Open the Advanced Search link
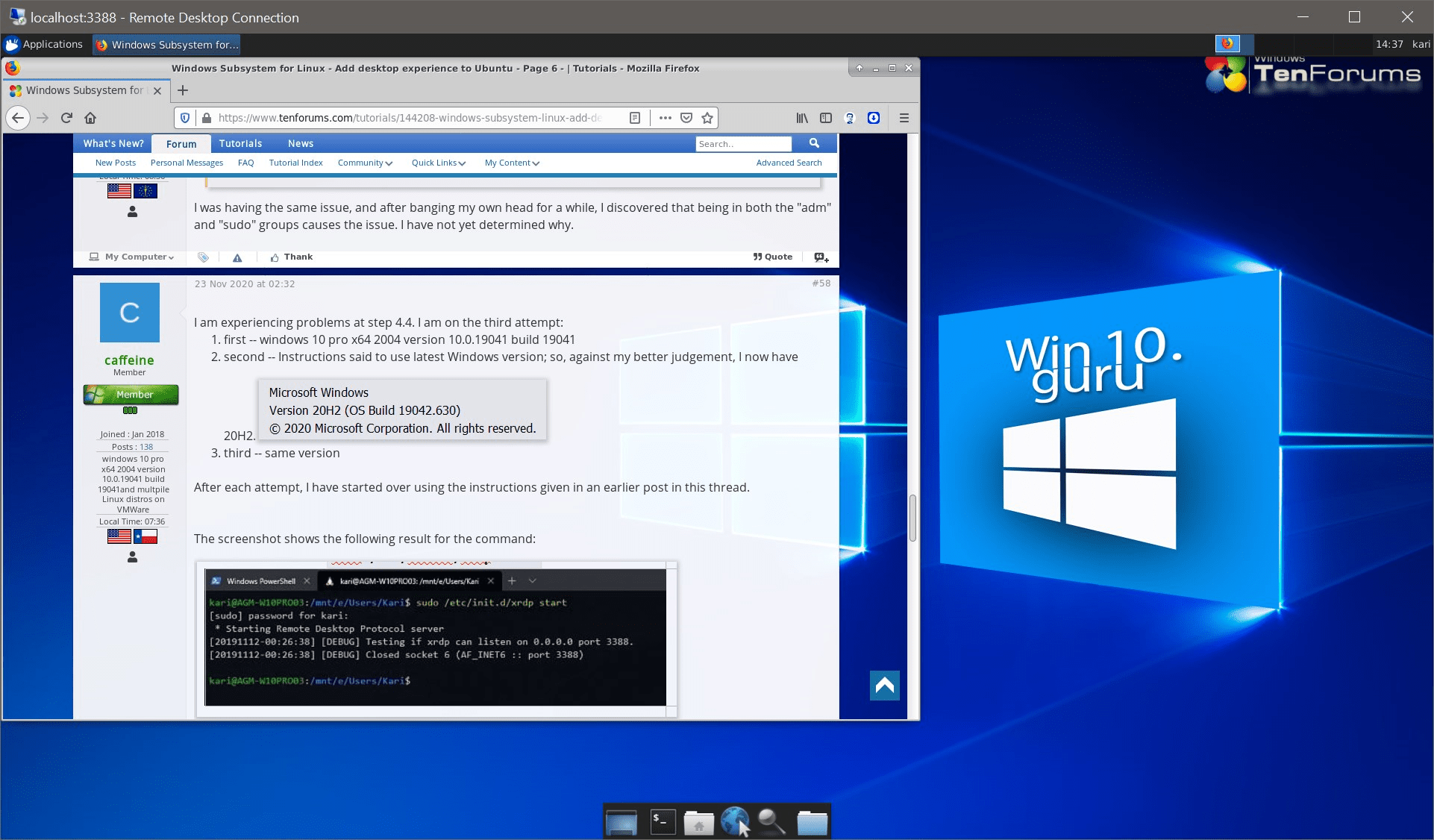 [789, 163]
